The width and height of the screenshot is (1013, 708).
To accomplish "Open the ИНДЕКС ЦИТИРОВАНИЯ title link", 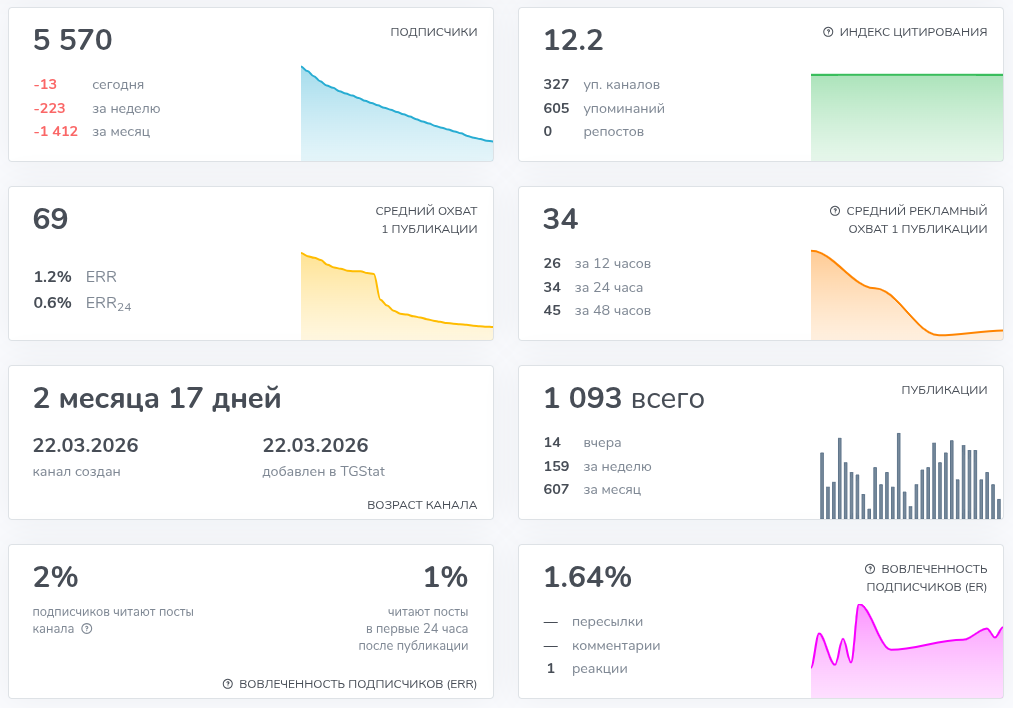I will pos(913,32).
